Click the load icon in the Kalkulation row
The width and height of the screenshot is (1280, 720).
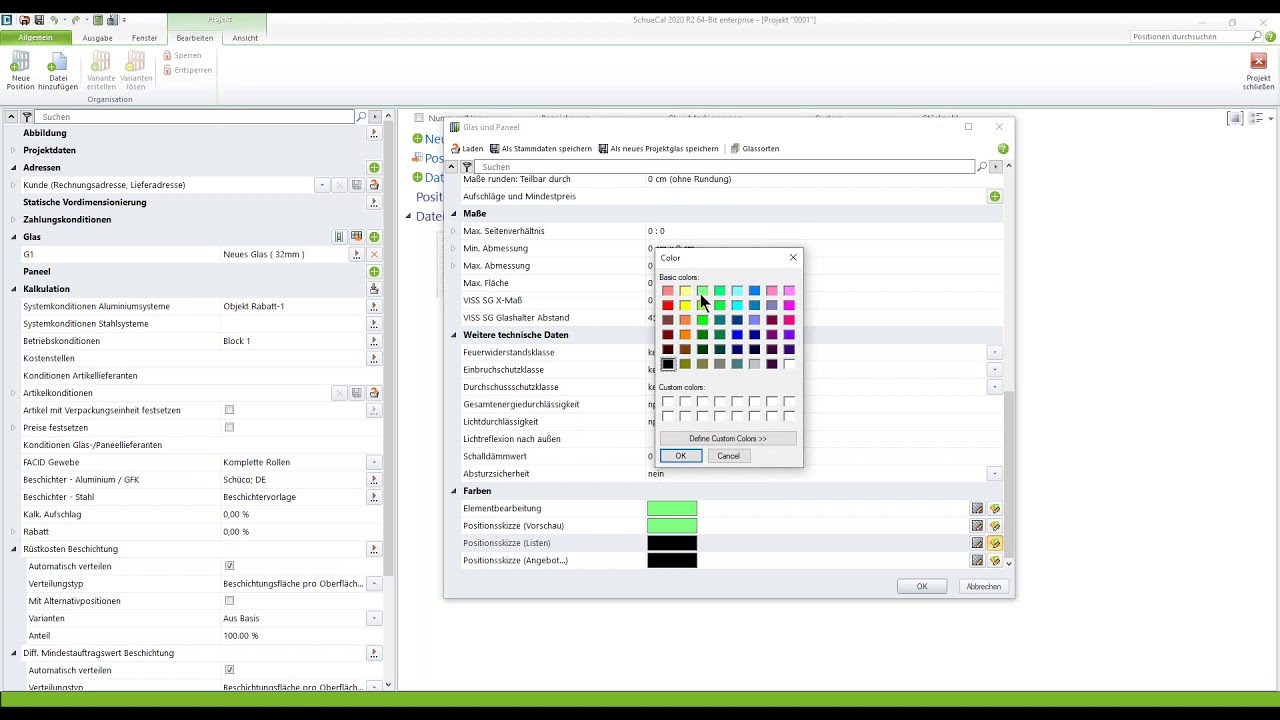point(374,289)
